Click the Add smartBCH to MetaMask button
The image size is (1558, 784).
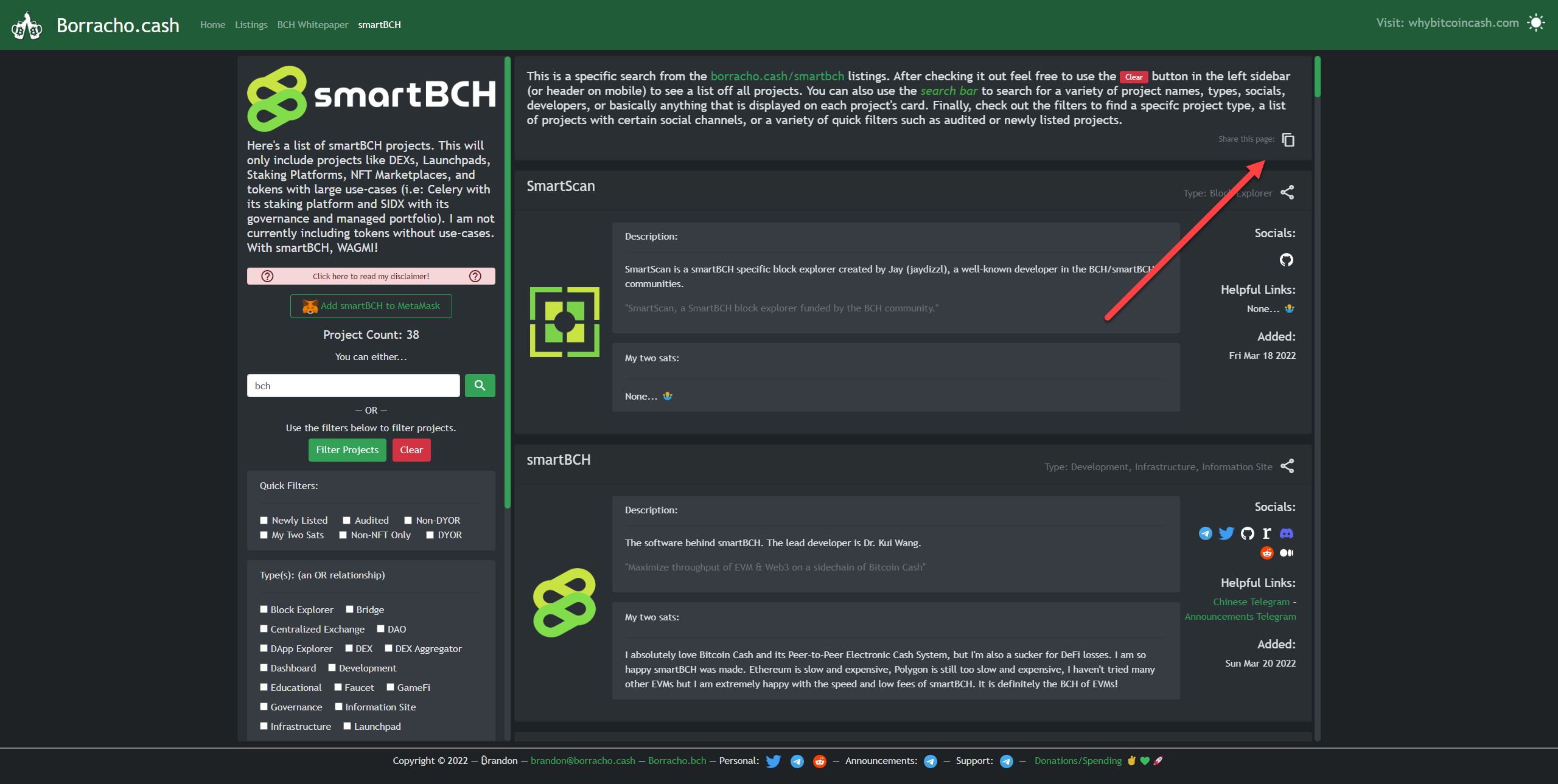click(371, 306)
